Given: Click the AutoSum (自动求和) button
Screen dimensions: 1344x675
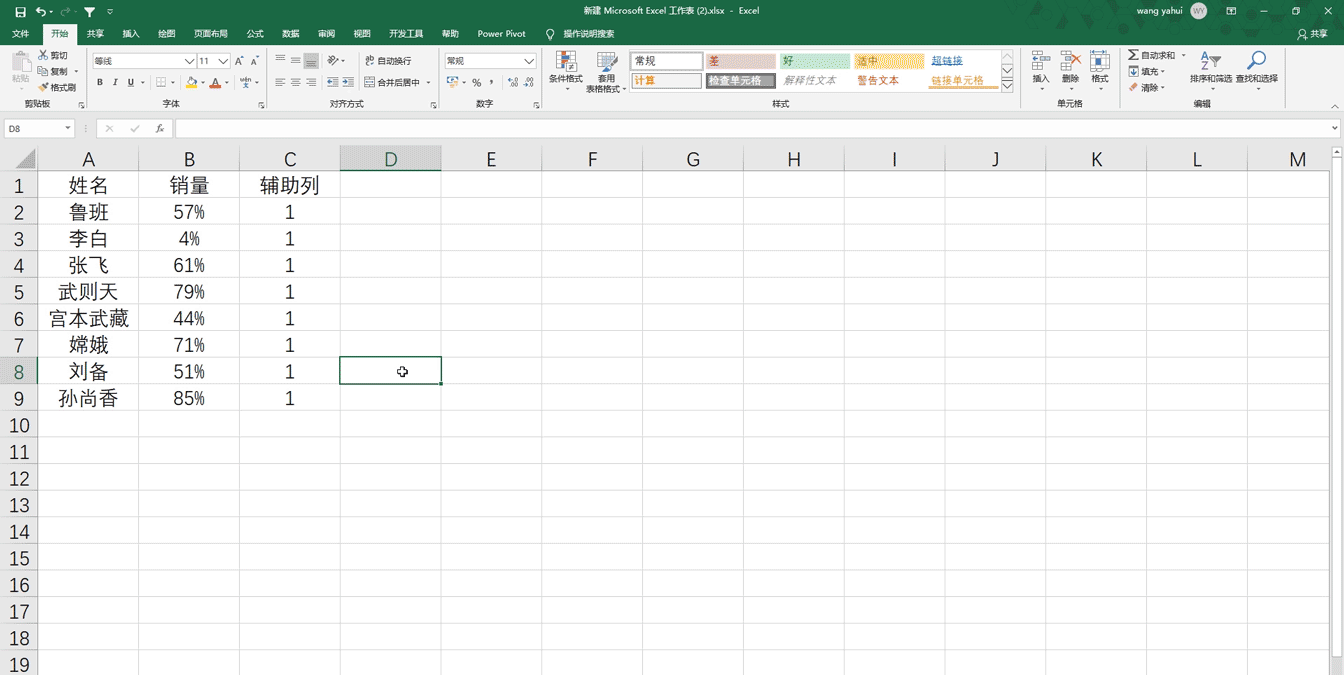Looking at the screenshot, I should coord(1152,56).
